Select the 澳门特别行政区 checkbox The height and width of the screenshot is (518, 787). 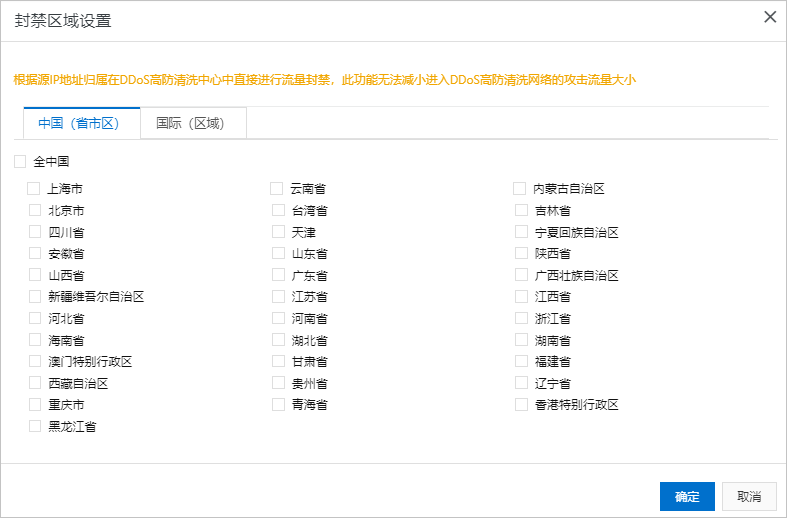coord(35,361)
